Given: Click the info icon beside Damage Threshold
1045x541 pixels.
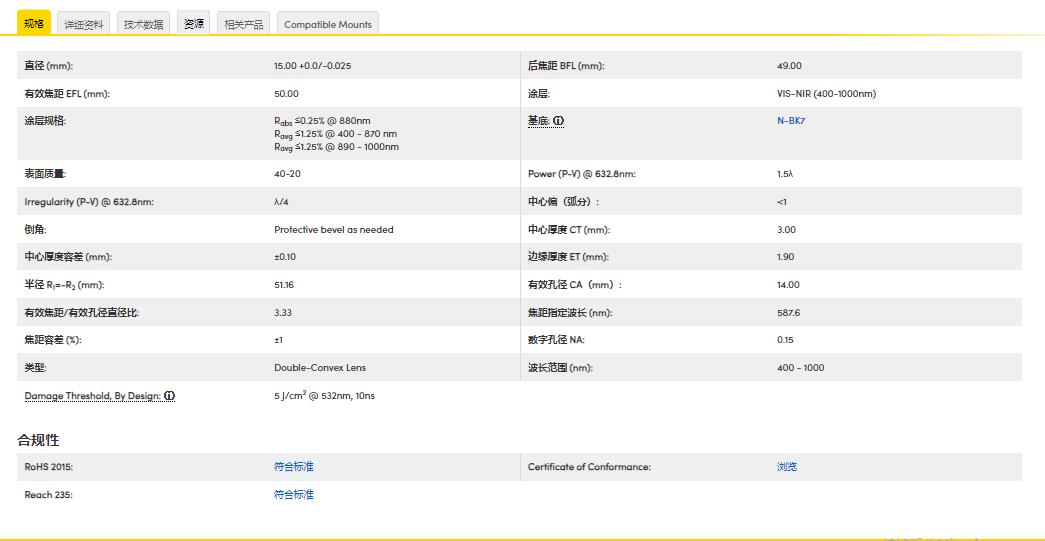Looking at the screenshot, I should pyautogui.click(x=170, y=396).
